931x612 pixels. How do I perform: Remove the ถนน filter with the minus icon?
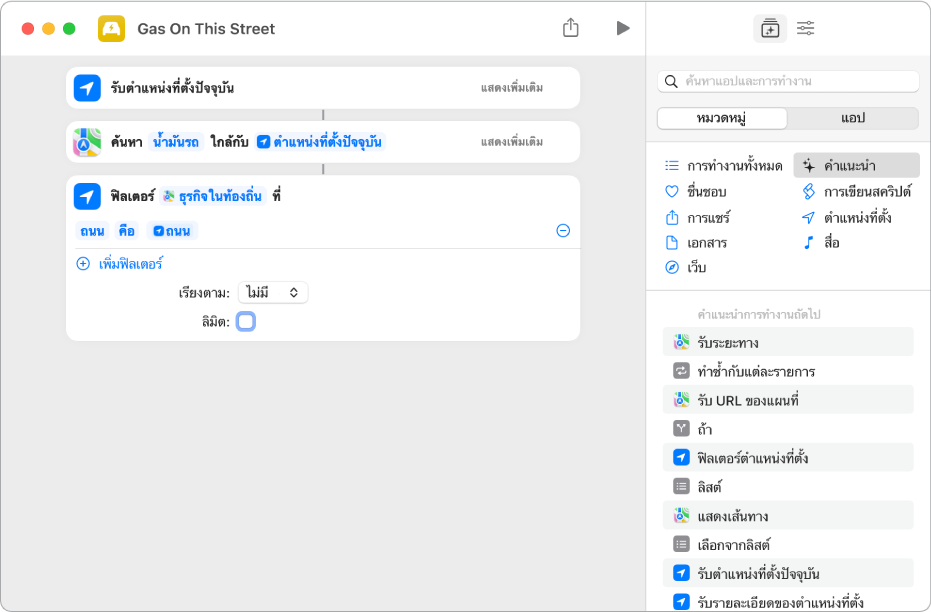[563, 231]
